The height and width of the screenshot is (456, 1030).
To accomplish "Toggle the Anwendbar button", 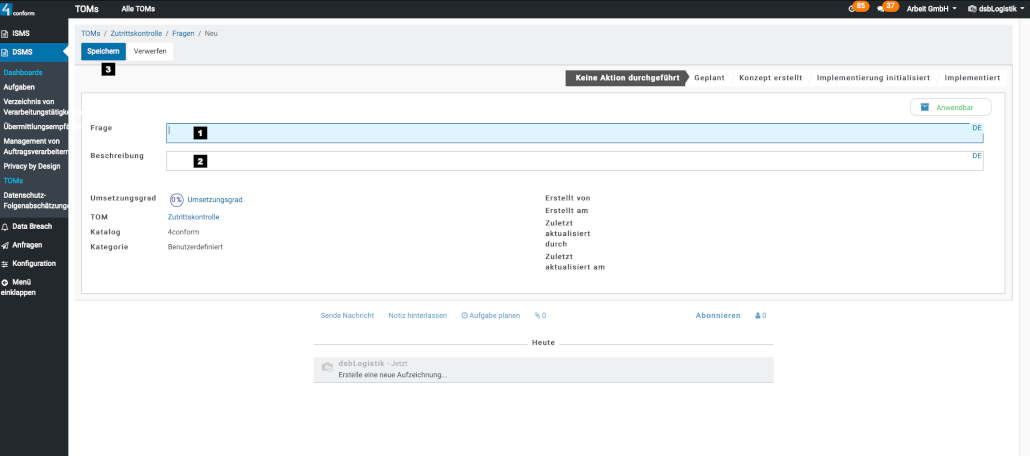I will tap(950, 107).
